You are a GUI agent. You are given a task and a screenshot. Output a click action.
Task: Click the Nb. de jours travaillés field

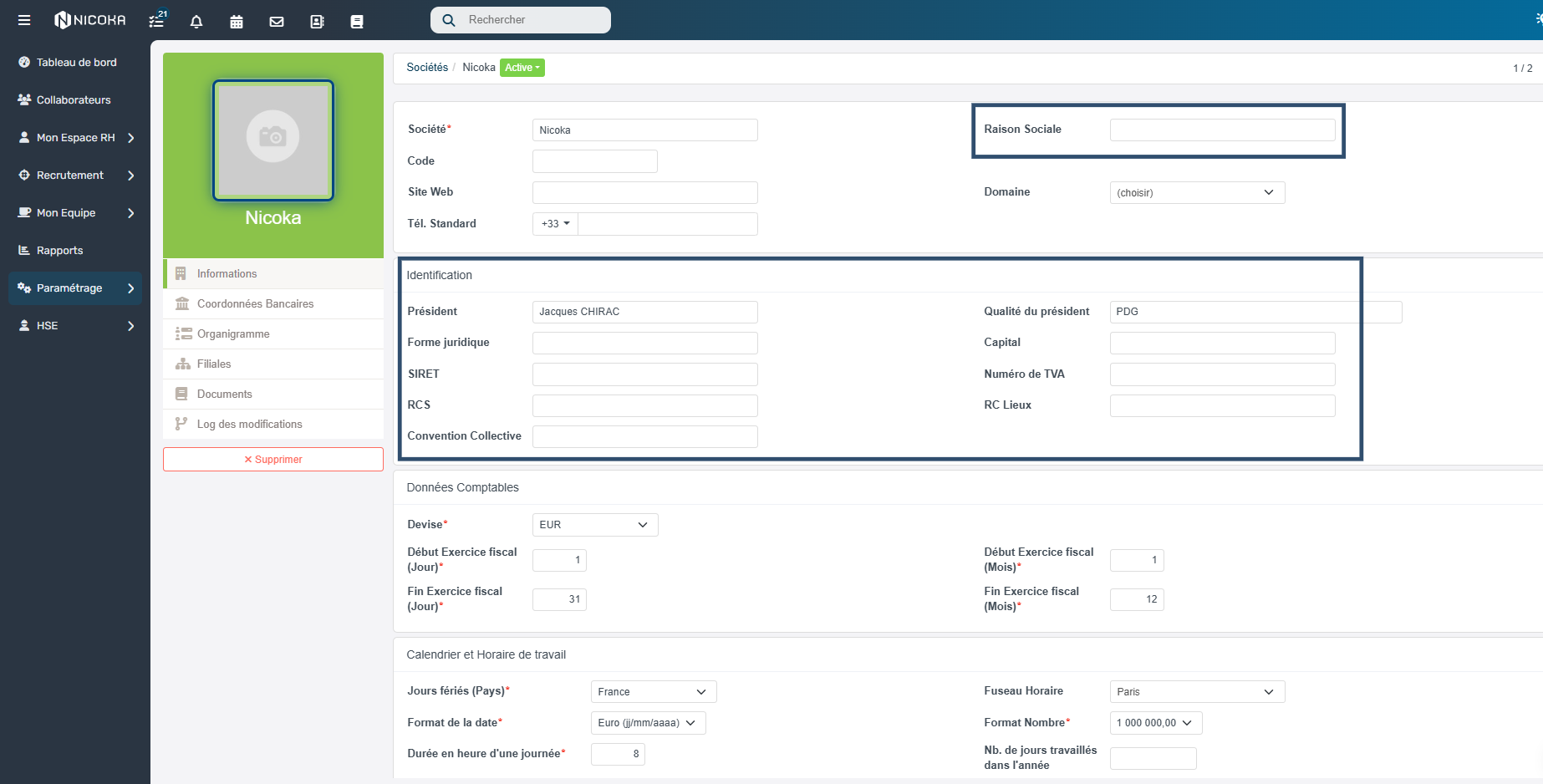[x=1153, y=758]
